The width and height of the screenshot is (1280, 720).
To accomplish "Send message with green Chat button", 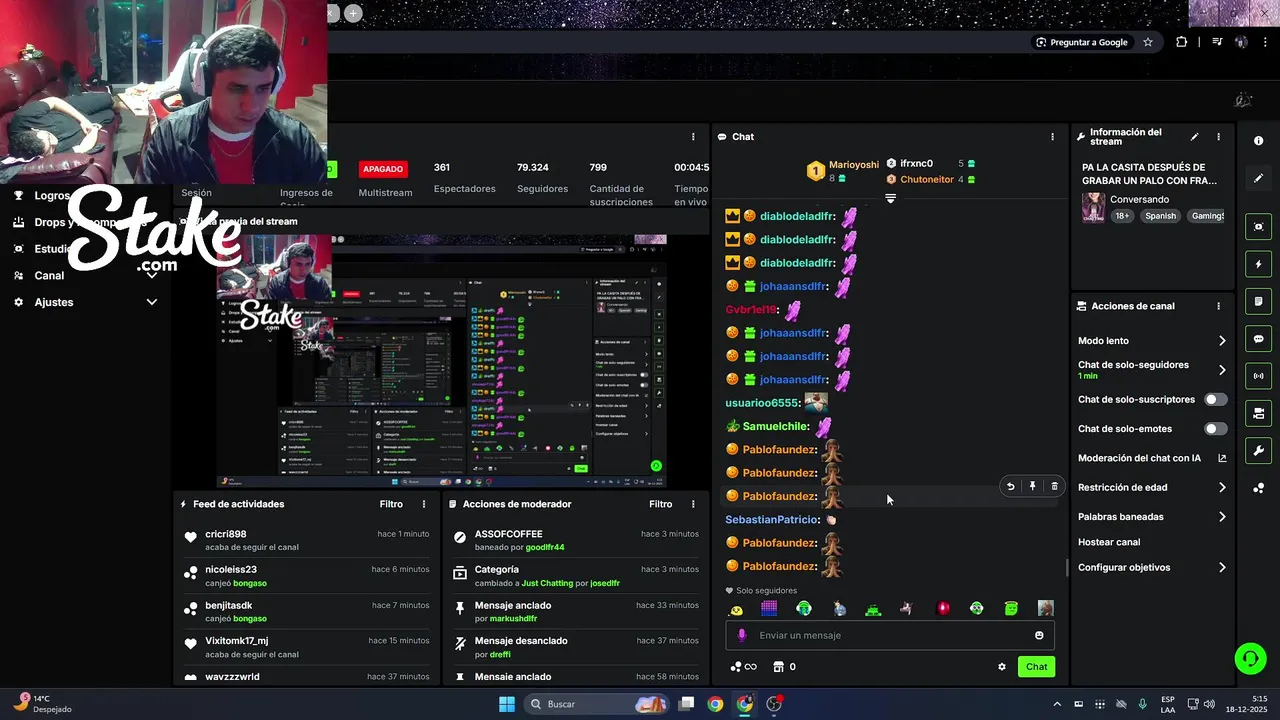I will pyautogui.click(x=1036, y=667).
